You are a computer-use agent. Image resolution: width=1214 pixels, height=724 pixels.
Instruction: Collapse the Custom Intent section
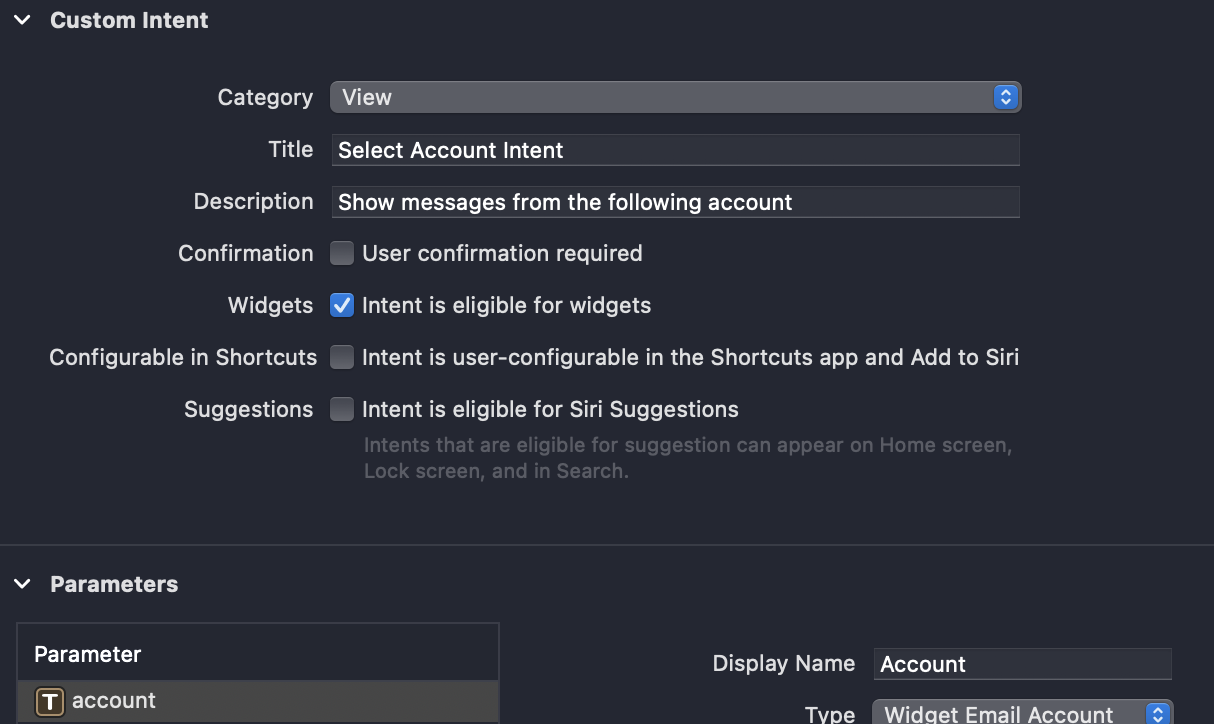tap(23, 20)
